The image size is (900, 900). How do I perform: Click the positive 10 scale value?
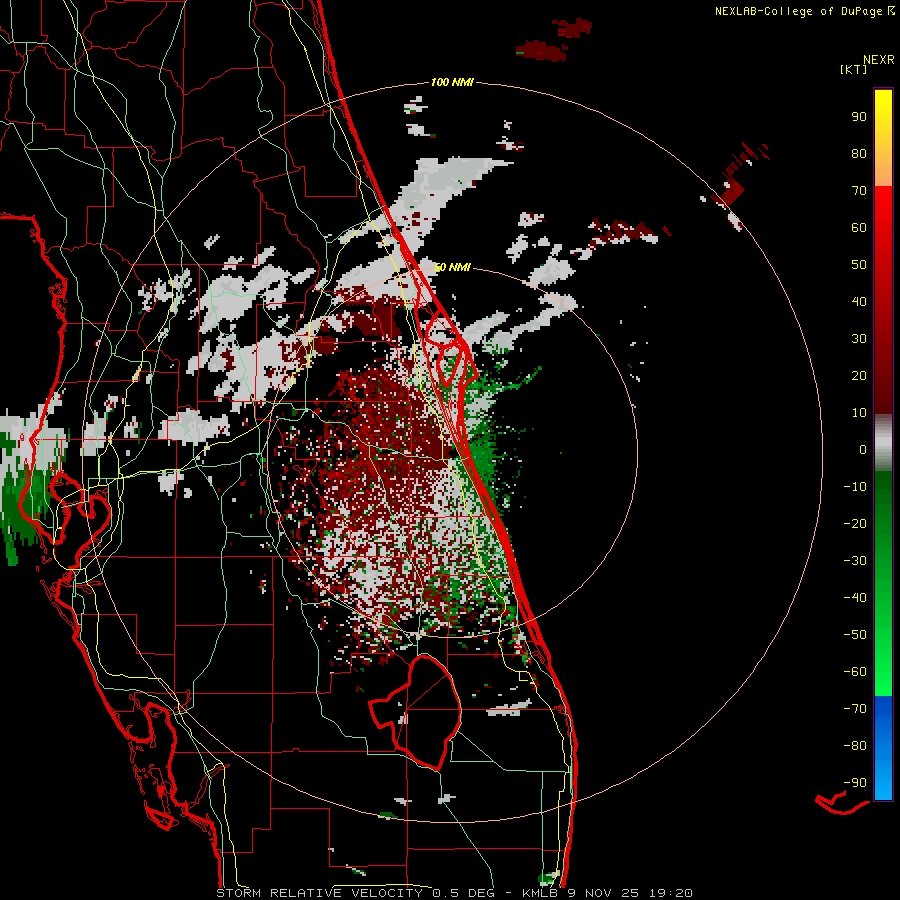point(859,413)
